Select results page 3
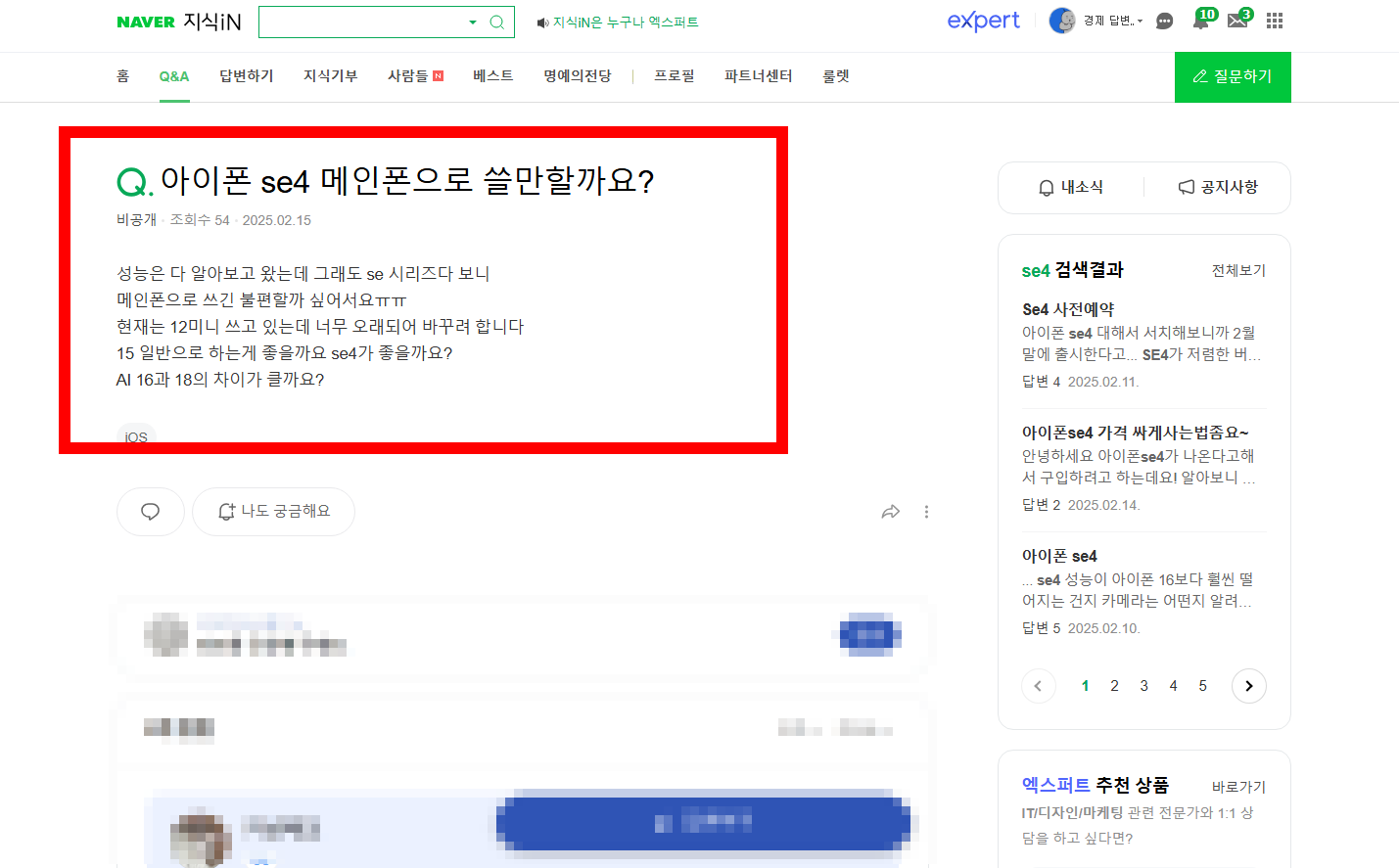 coord(1143,686)
